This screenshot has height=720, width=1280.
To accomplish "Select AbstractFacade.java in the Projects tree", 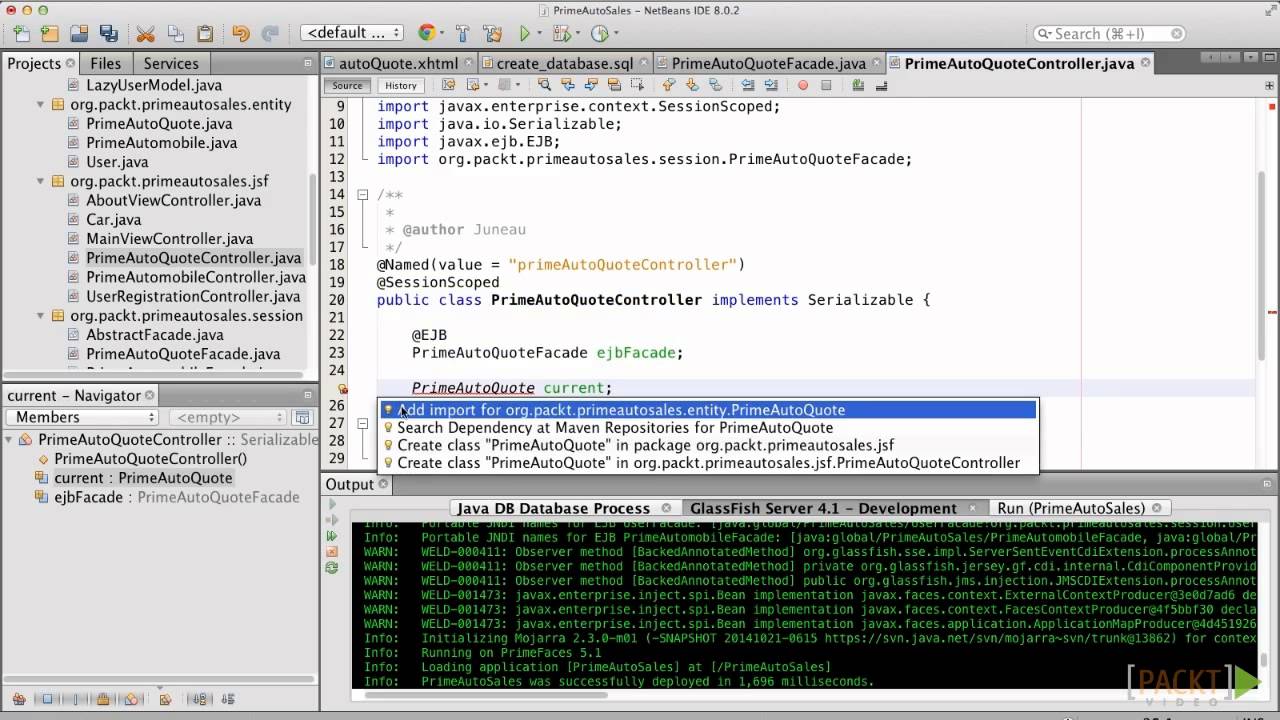I will [x=154, y=335].
